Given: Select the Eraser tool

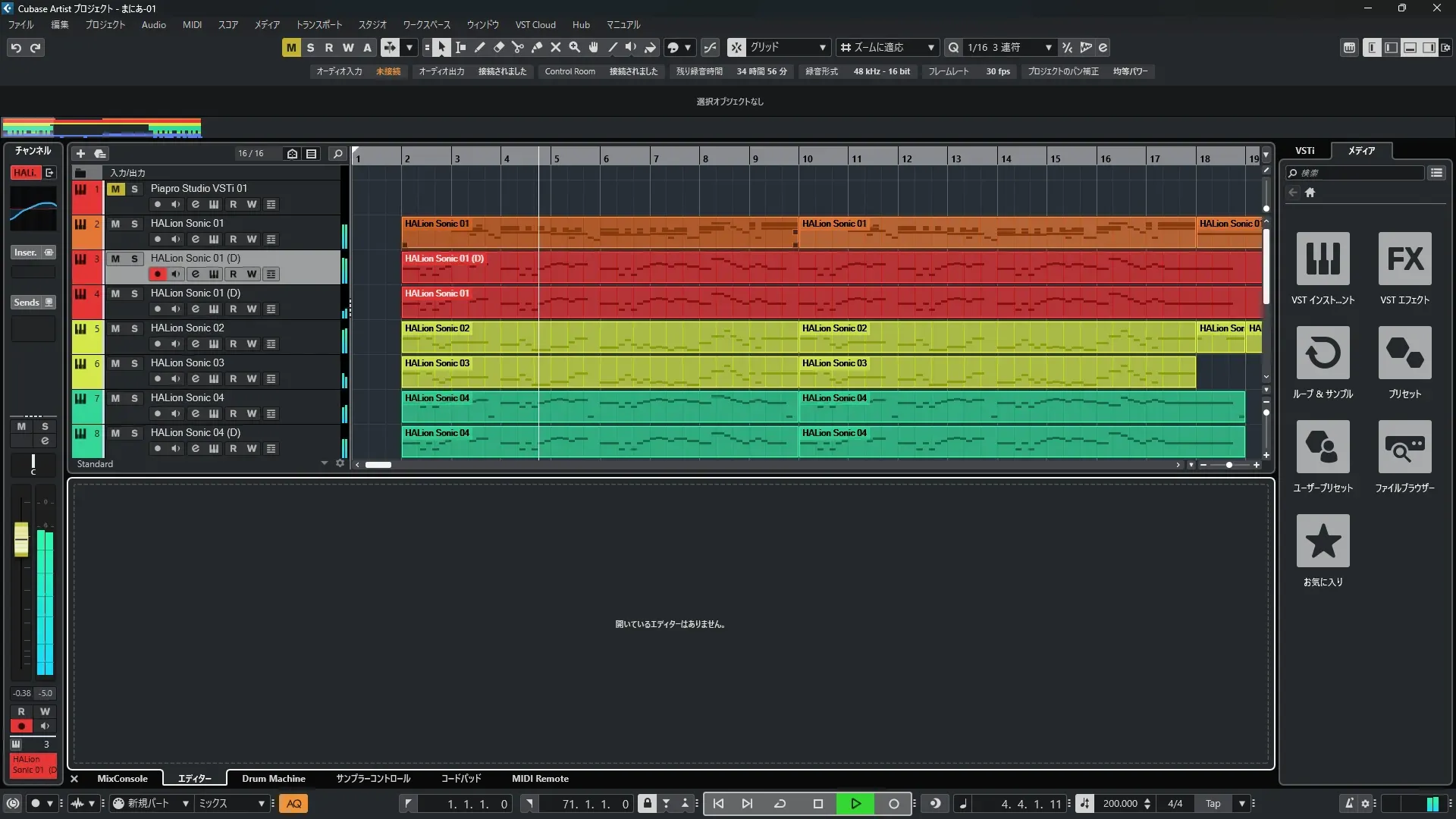Looking at the screenshot, I should tap(499, 47).
